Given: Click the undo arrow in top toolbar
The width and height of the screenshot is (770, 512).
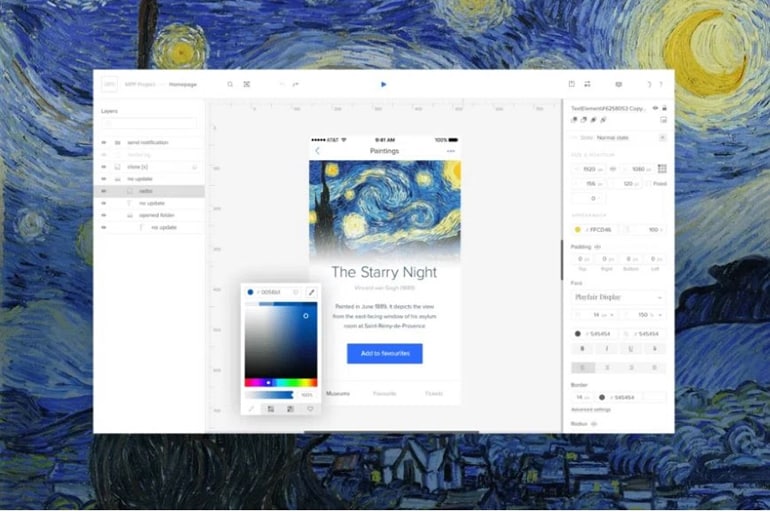Looking at the screenshot, I should coord(282,84).
